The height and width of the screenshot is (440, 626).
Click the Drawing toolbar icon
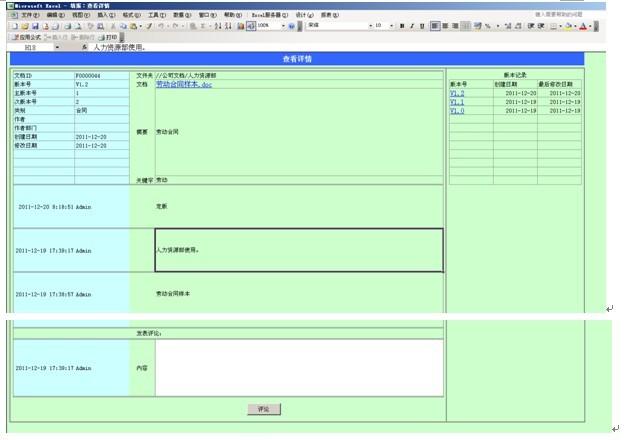point(251,26)
